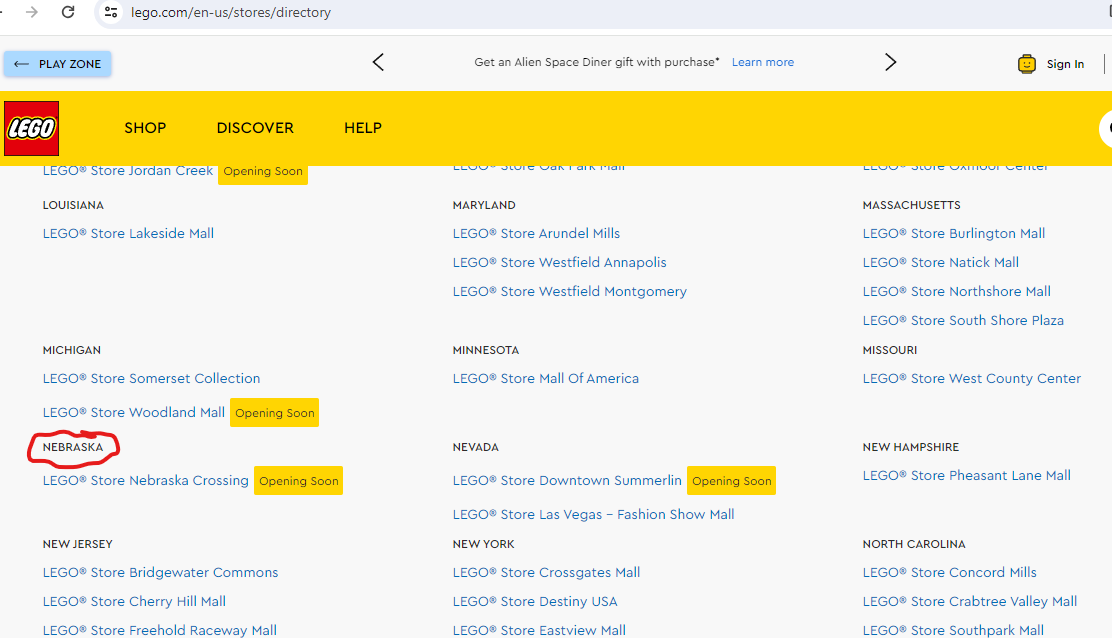Image resolution: width=1112 pixels, height=638 pixels.
Task: Open LEGO Store Lakeside Mall
Action: click(128, 233)
